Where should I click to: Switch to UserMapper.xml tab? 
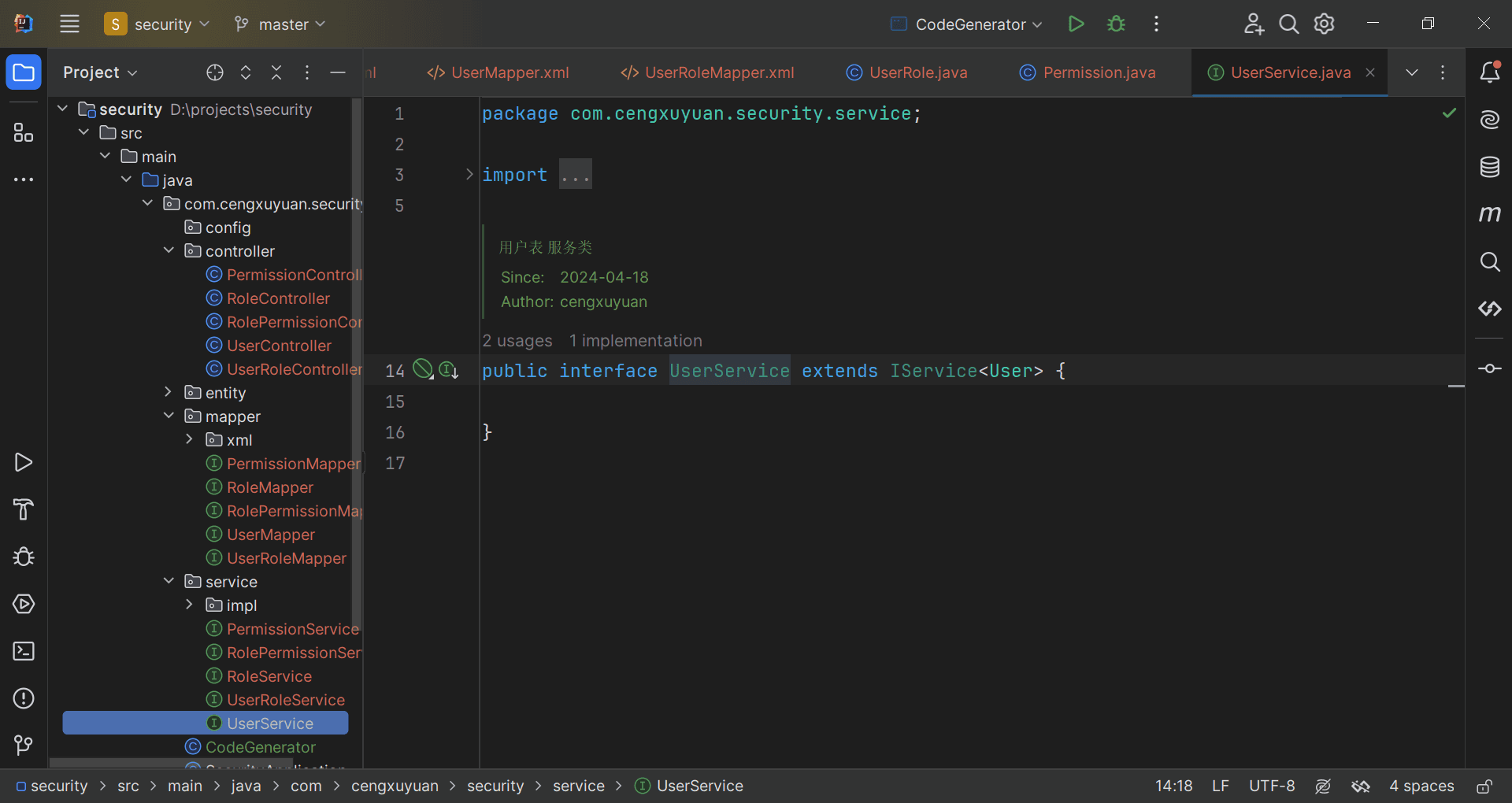click(x=498, y=72)
